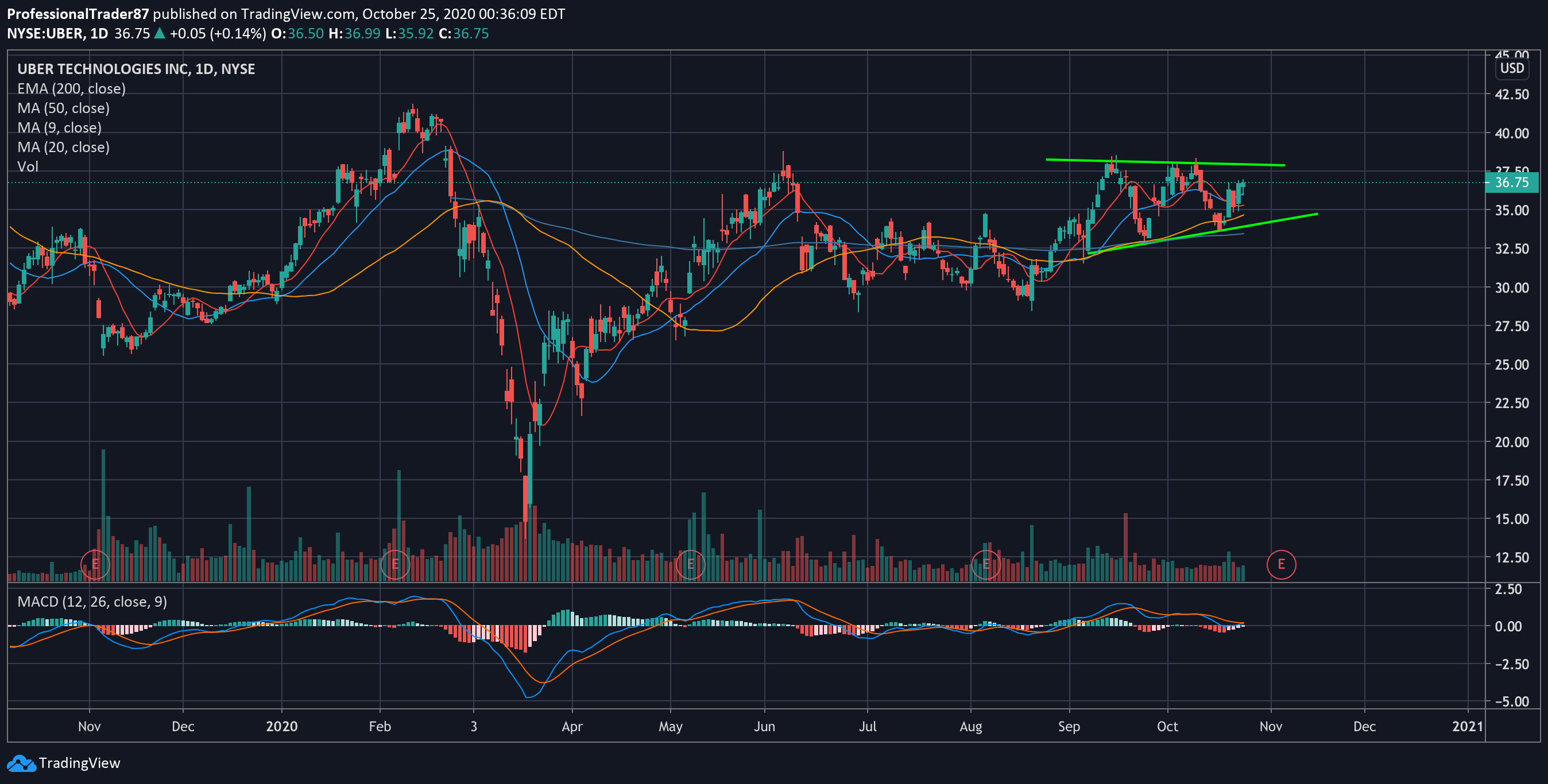Click the L:35.92 low value
Image resolution: width=1548 pixels, height=784 pixels.
(x=409, y=34)
